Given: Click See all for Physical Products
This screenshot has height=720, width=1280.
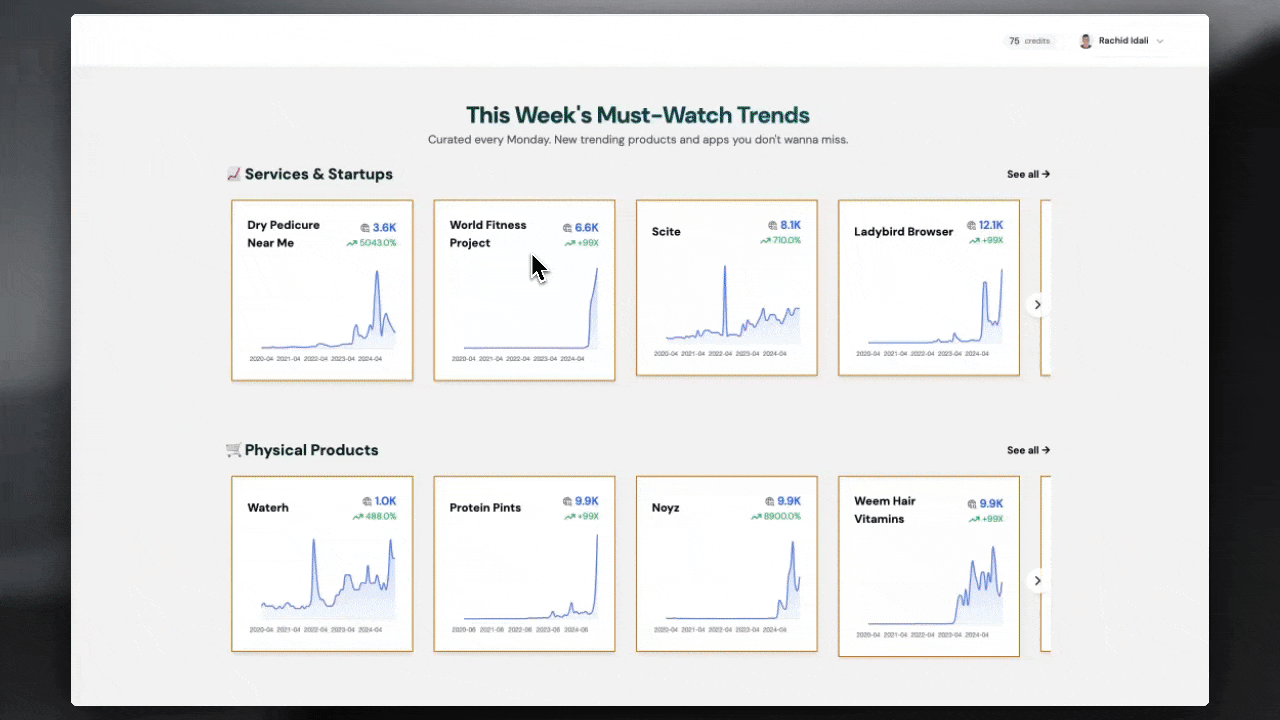Looking at the screenshot, I should pyautogui.click(x=1028, y=450).
